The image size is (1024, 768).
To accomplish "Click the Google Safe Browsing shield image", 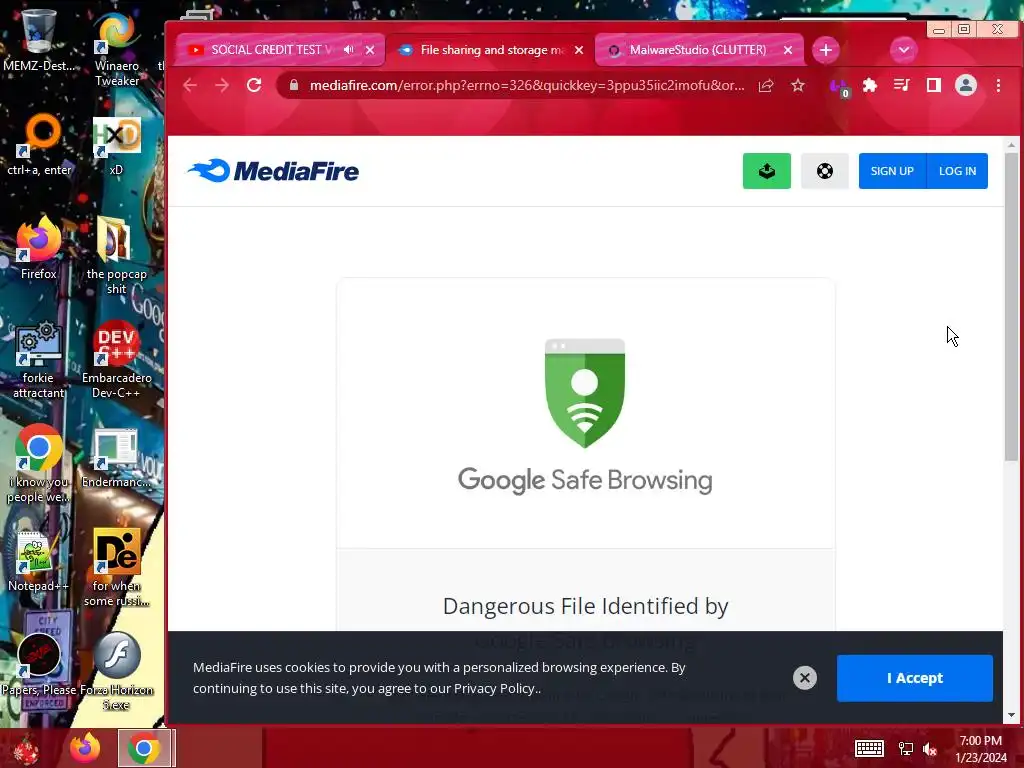I will pyautogui.click(x=584, y=393).
